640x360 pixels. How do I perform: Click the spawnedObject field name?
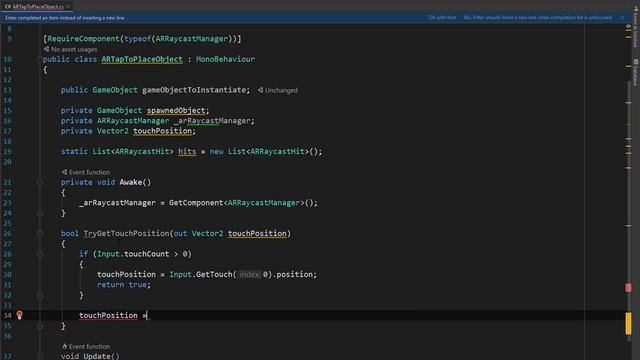176,110
